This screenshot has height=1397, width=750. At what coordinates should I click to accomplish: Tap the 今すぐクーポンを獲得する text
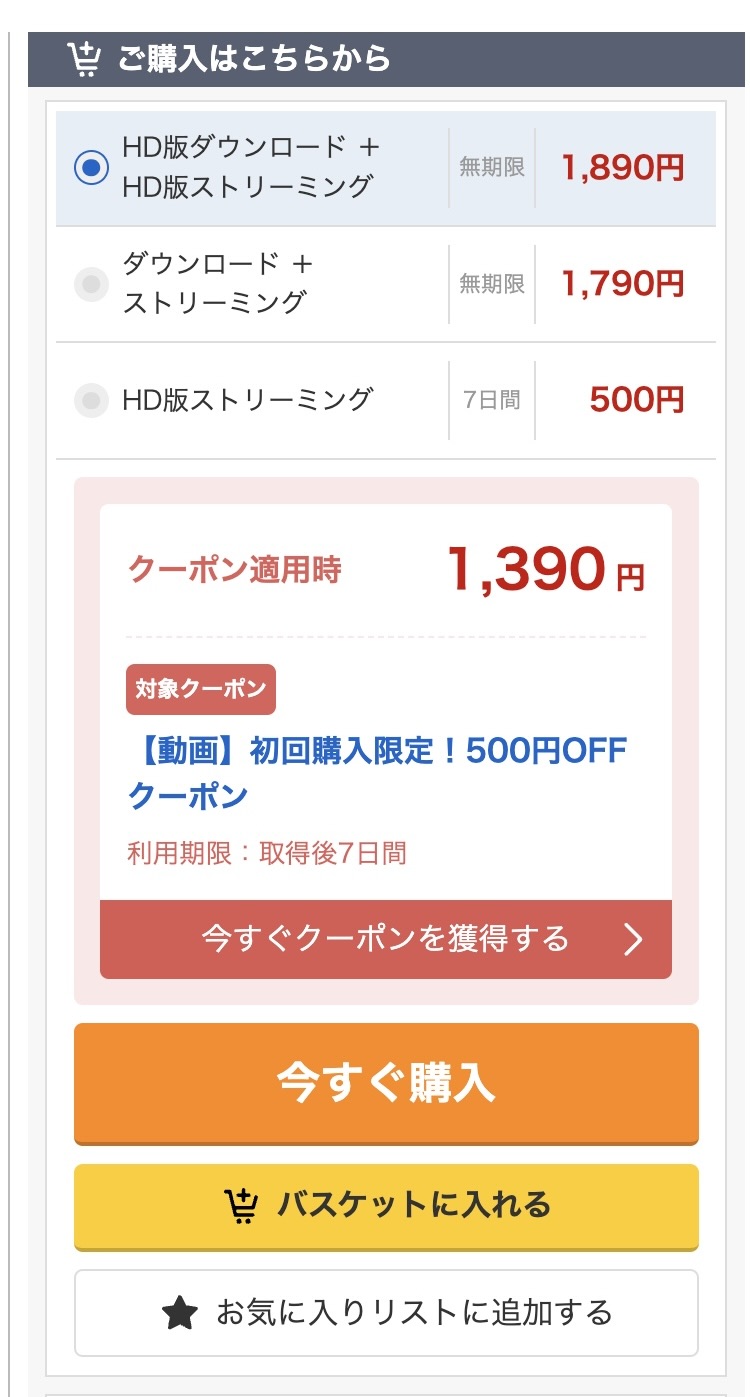pos(385,939)
